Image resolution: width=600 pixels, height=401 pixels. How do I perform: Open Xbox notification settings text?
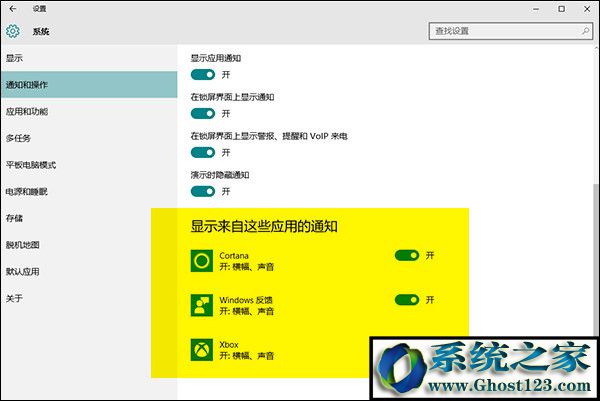(246, 350)
